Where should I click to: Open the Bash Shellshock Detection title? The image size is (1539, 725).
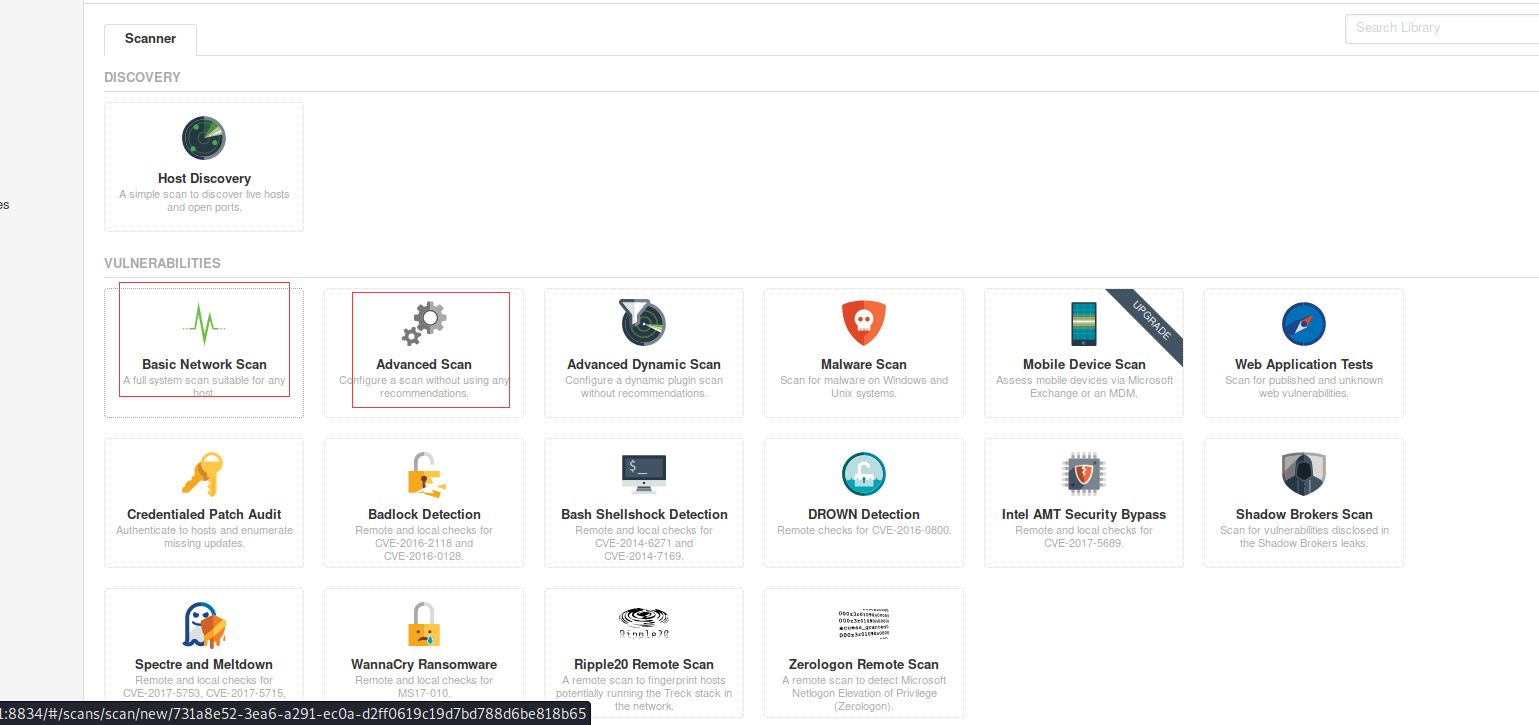[644, 514]
